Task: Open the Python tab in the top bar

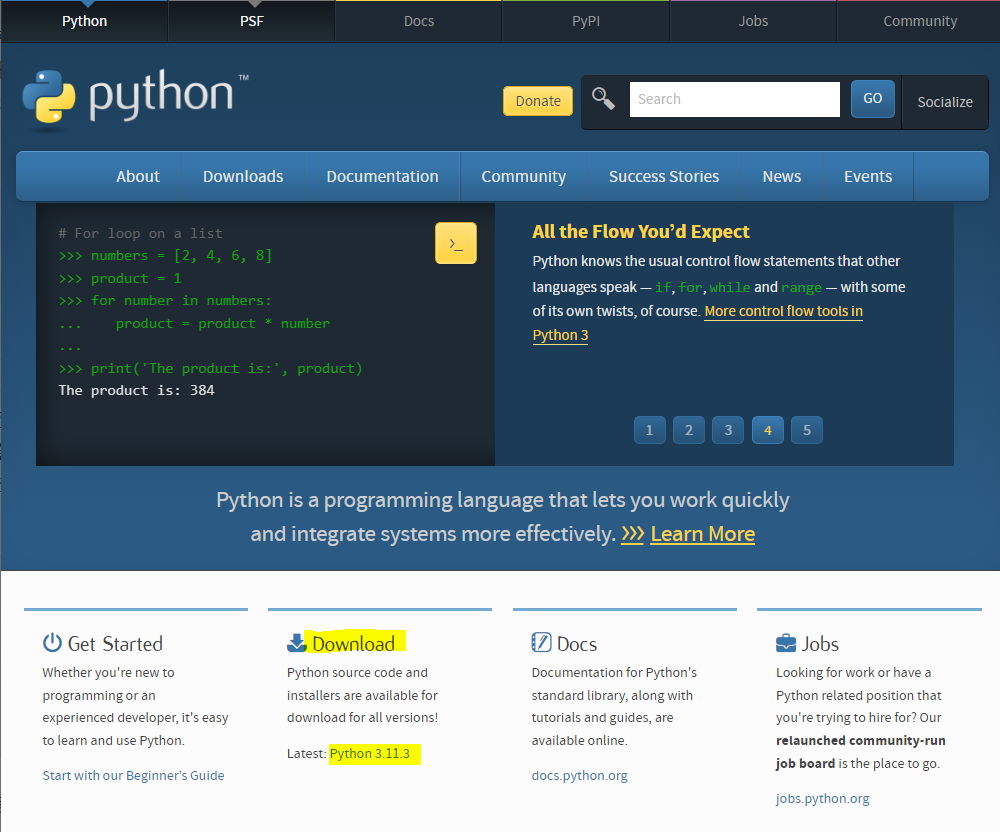Action: [x=84, y=21]
